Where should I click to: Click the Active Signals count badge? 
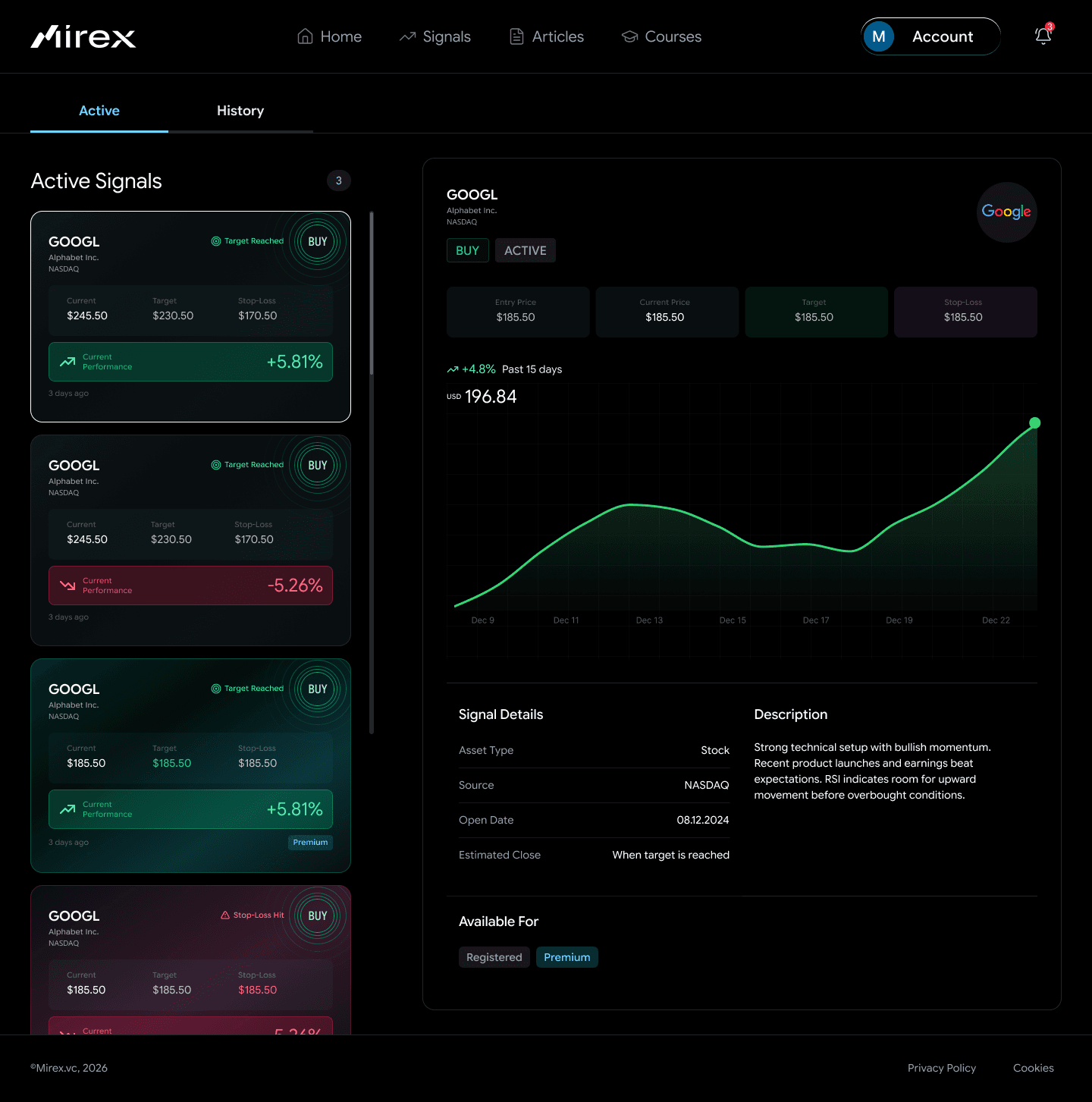click(x=339, y=181)
